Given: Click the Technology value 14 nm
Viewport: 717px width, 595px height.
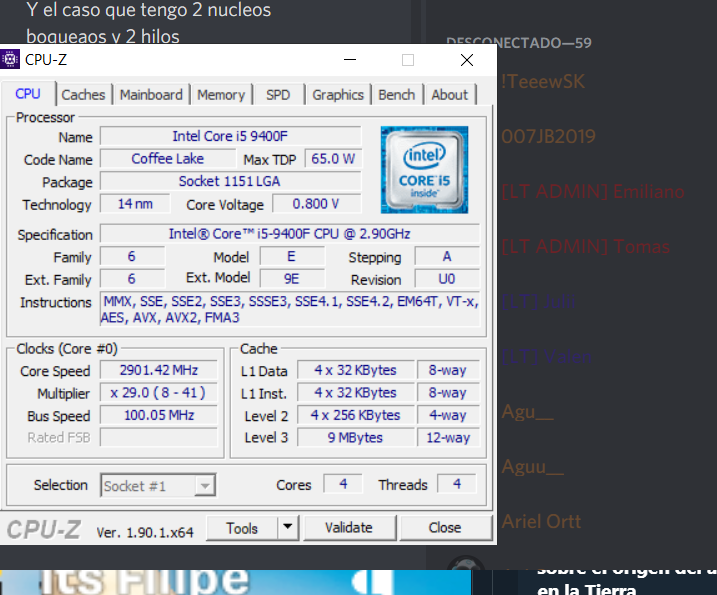Looking at the screenshot, I should (135, 204).
